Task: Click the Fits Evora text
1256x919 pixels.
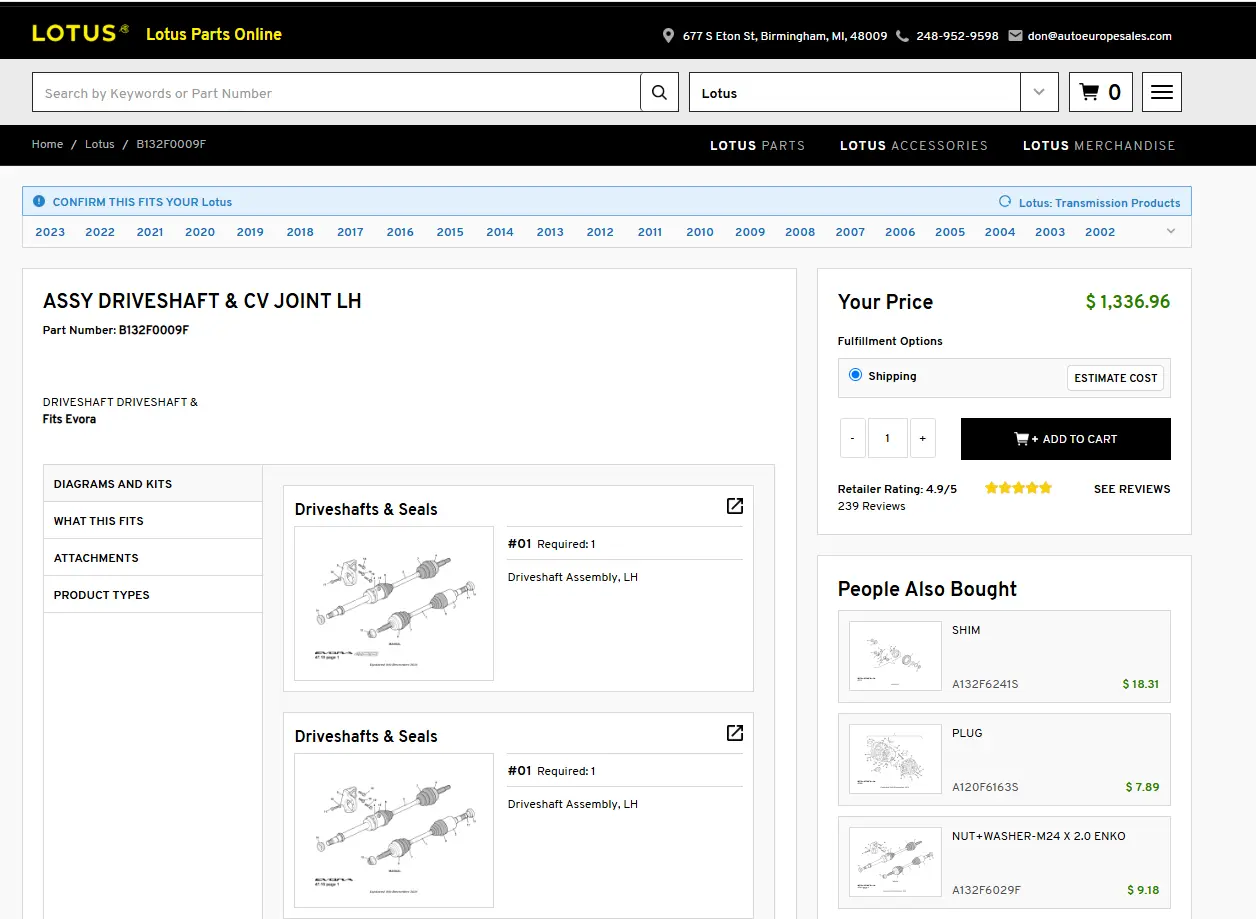Action: (70, 419)
